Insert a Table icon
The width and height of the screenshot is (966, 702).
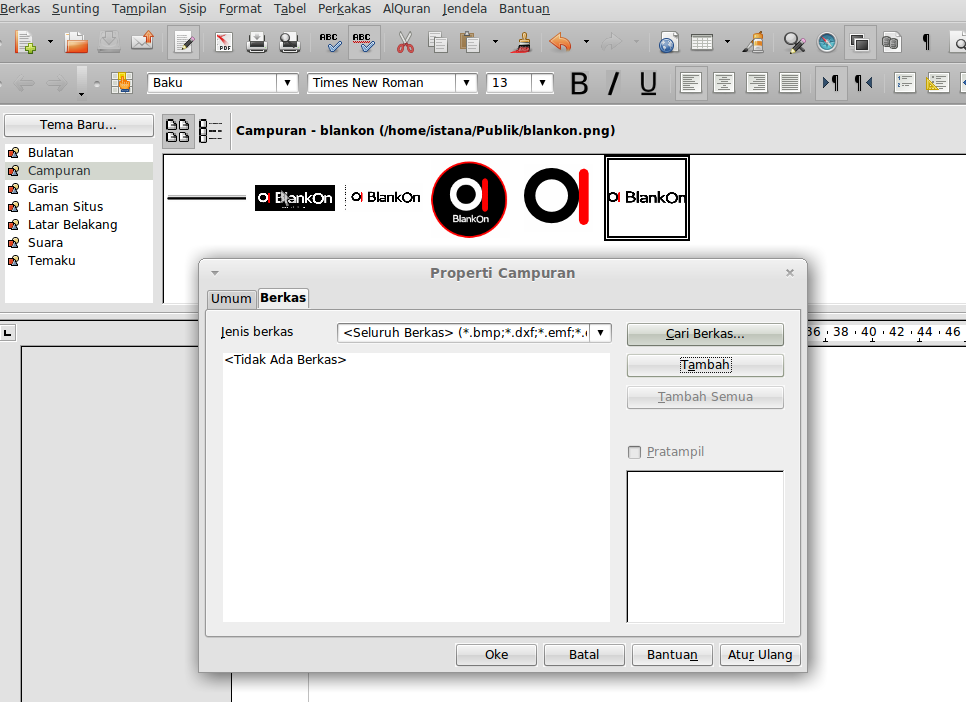tap(702, 43)
